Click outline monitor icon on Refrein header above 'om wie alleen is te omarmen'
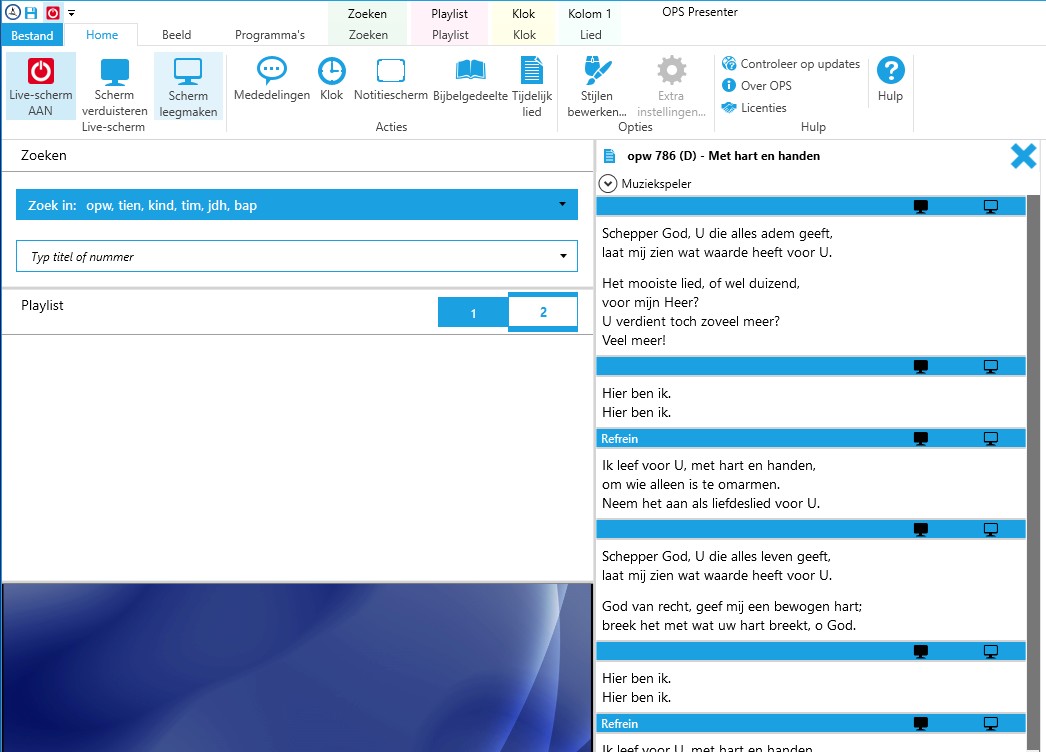The image size is (1046, 752). click(x=991, y=438)
